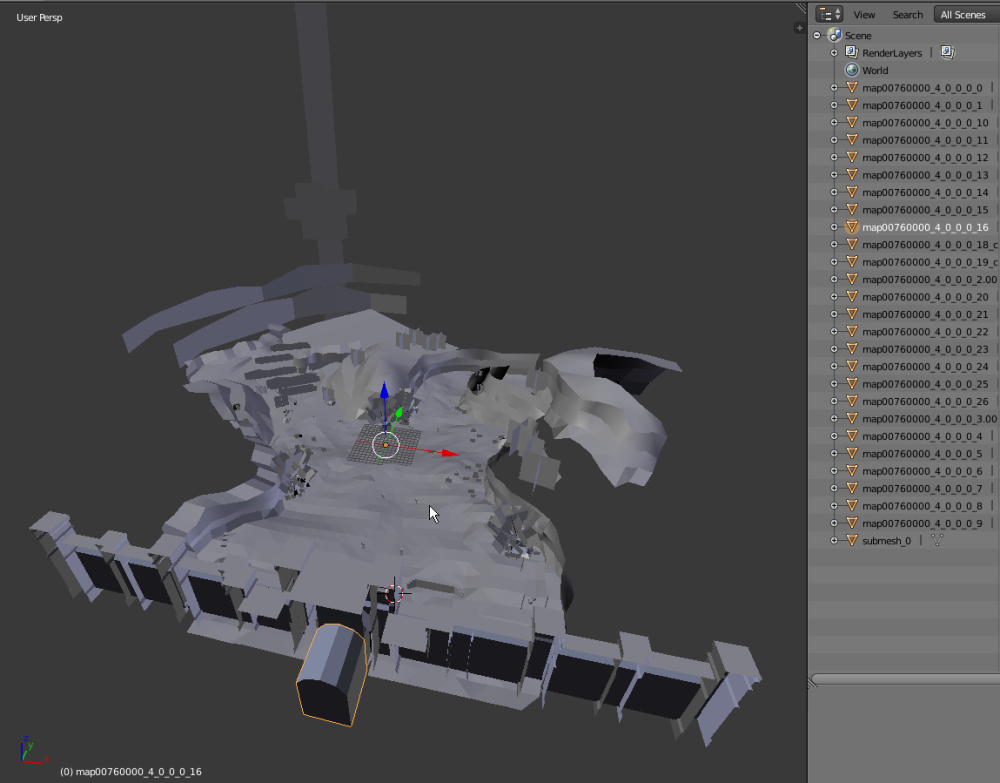Click object icon of map00760000_4_0_0_0_14
This screenshot has width=1000, height=783.
(x=851, y=192)
